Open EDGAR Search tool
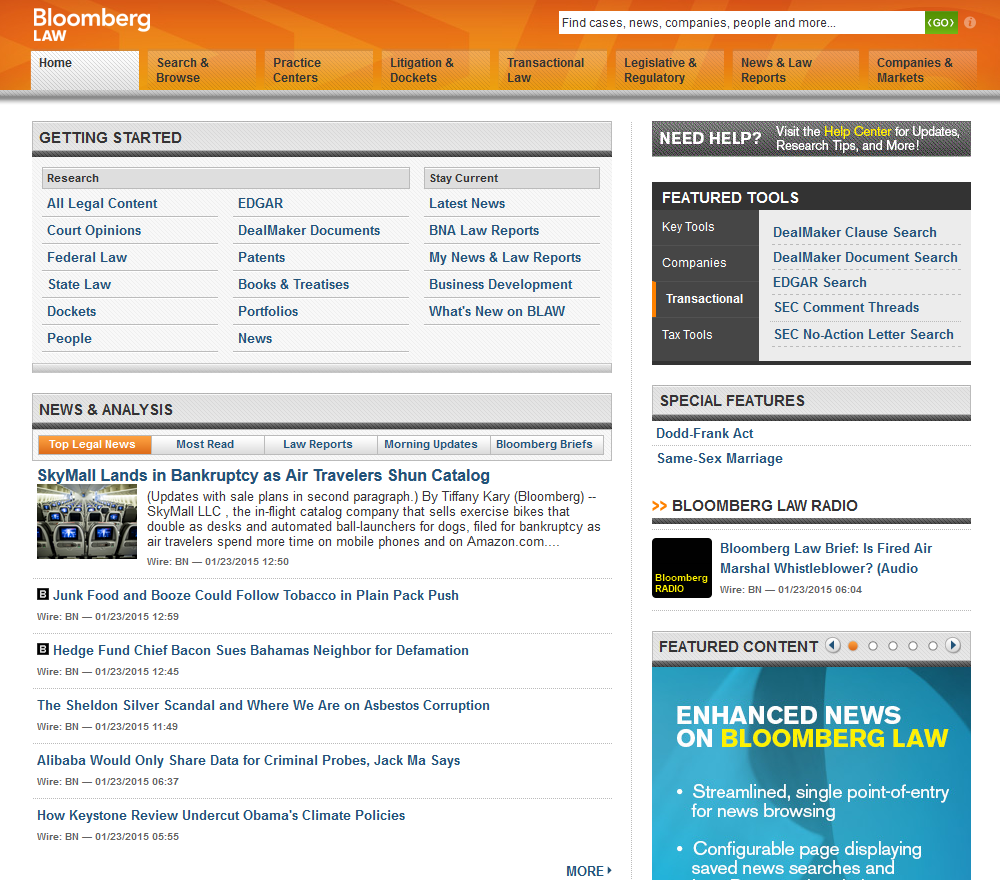 820,282
